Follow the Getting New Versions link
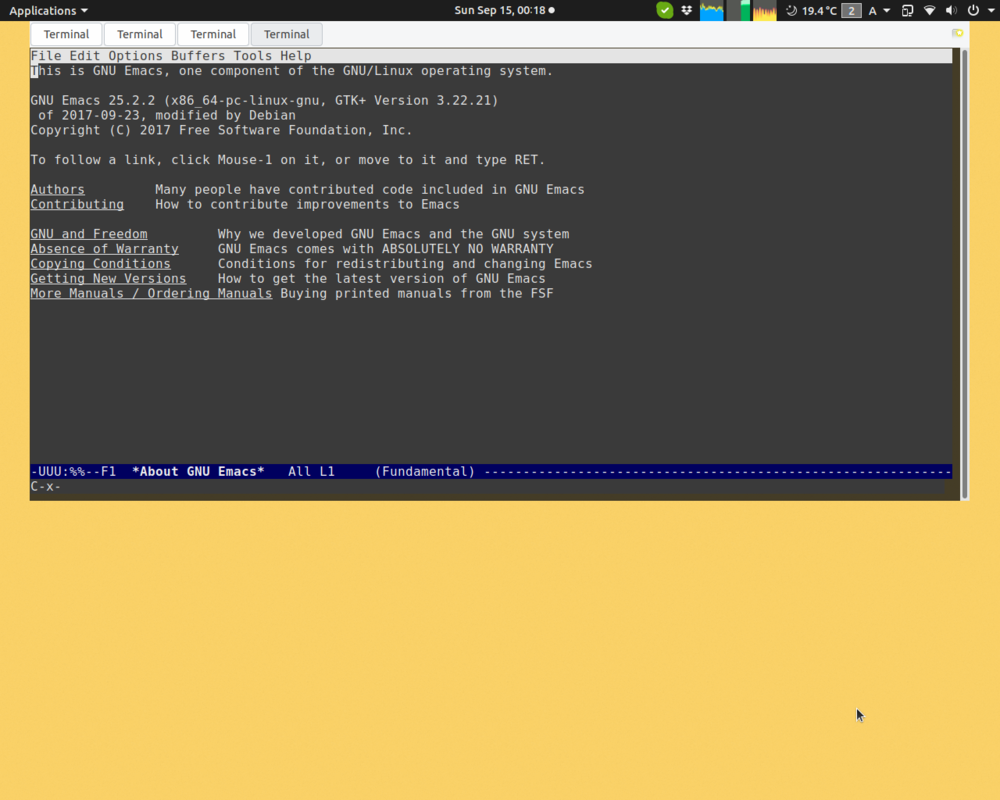Image resolution: width=1000 pixels, height=800 pixels. click(x=108, y=279)
